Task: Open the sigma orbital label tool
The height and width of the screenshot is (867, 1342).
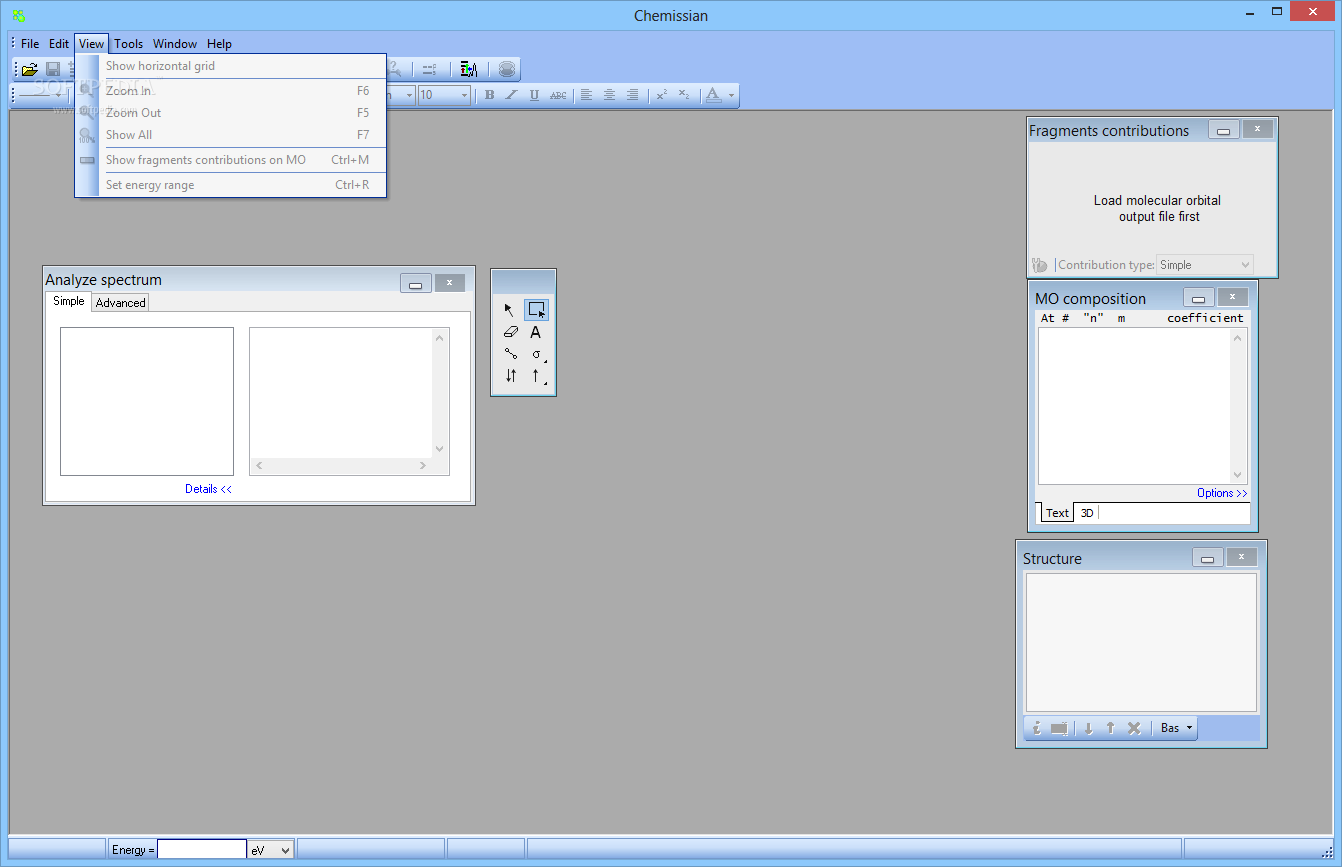Action: (536, 354)
